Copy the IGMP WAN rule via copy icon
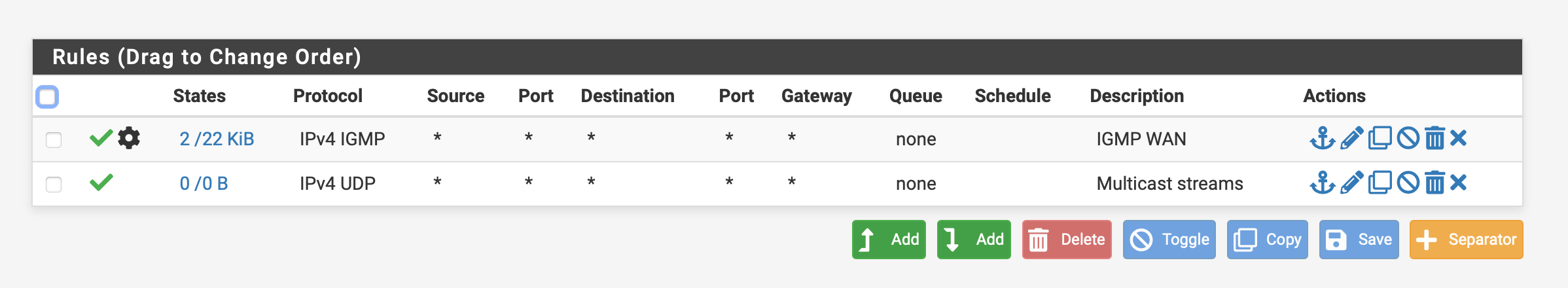1568x288 pixels. [1380, 139]
